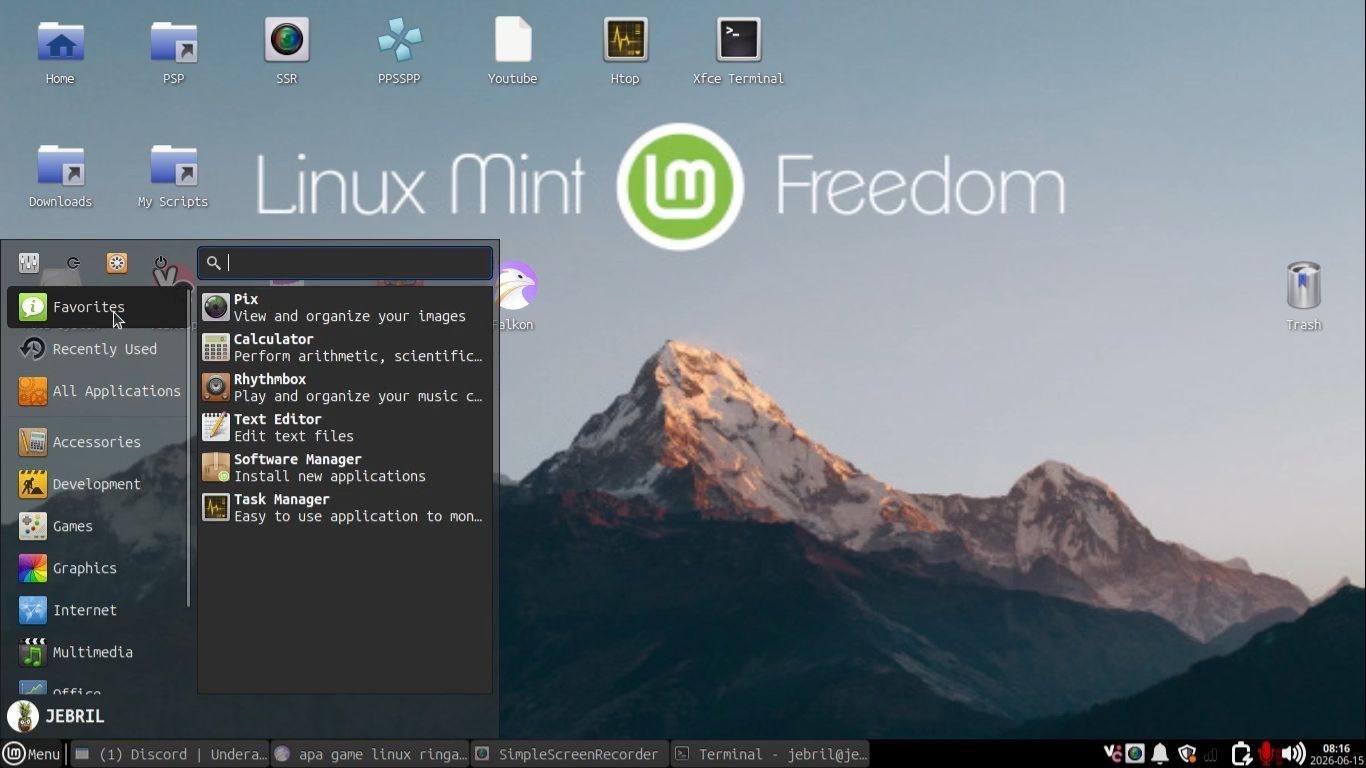Click the Menu button on the panel

[32, 754]
